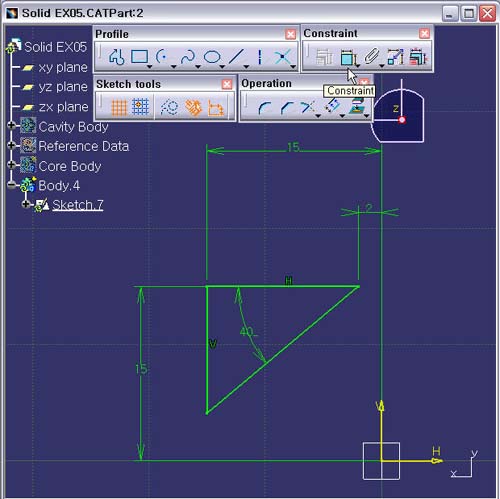Click the vertical 15 dimension value

pyautogui.click(x=141, y=369)
